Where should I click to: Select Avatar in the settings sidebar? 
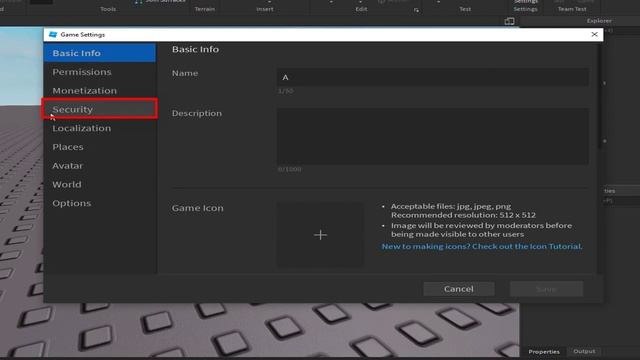pos(100,166)
